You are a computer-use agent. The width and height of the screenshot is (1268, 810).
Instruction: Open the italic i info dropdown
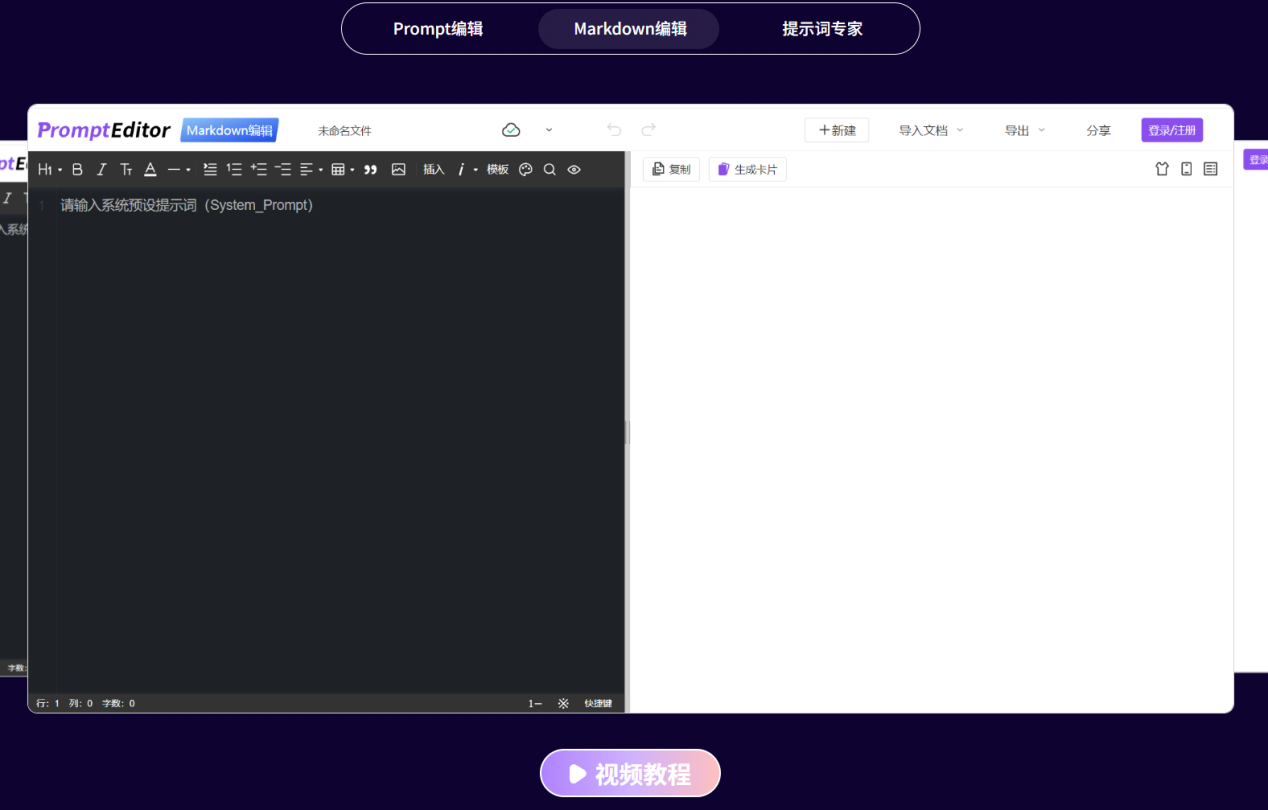pos(467,170)
